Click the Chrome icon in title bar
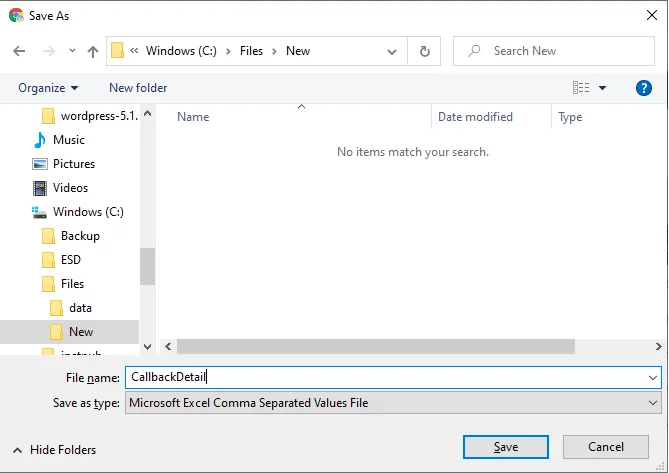This screenshot has width=669, height=473. coord(16,15)
